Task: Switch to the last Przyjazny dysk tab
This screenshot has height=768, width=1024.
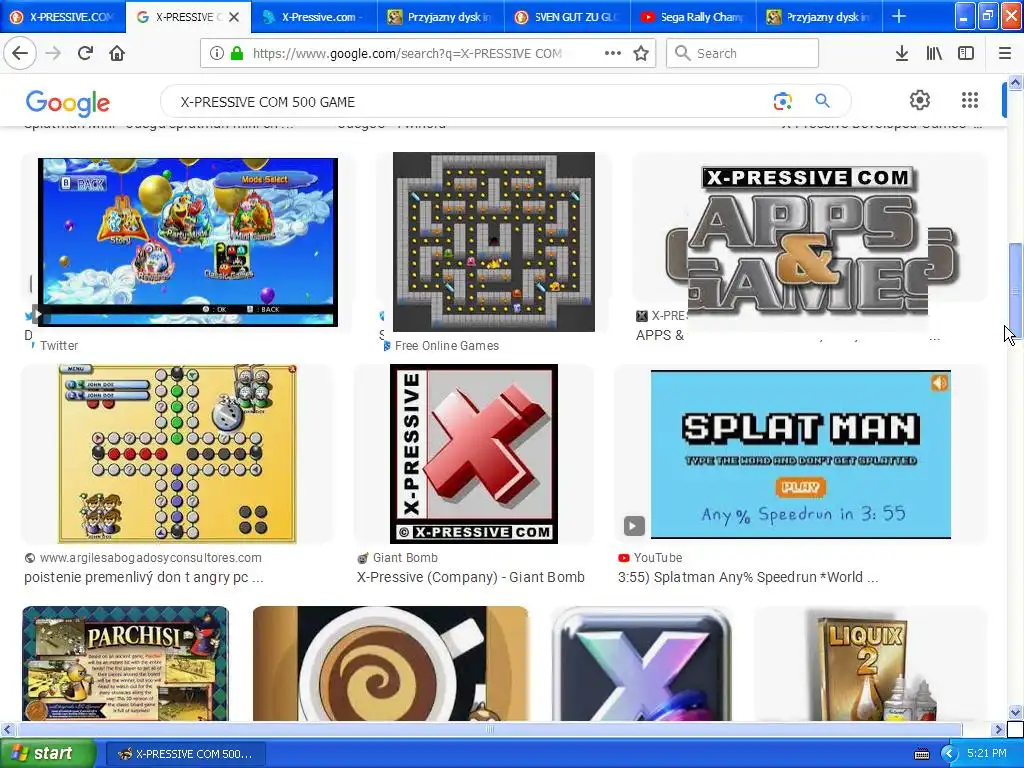Action: [820, 17]
